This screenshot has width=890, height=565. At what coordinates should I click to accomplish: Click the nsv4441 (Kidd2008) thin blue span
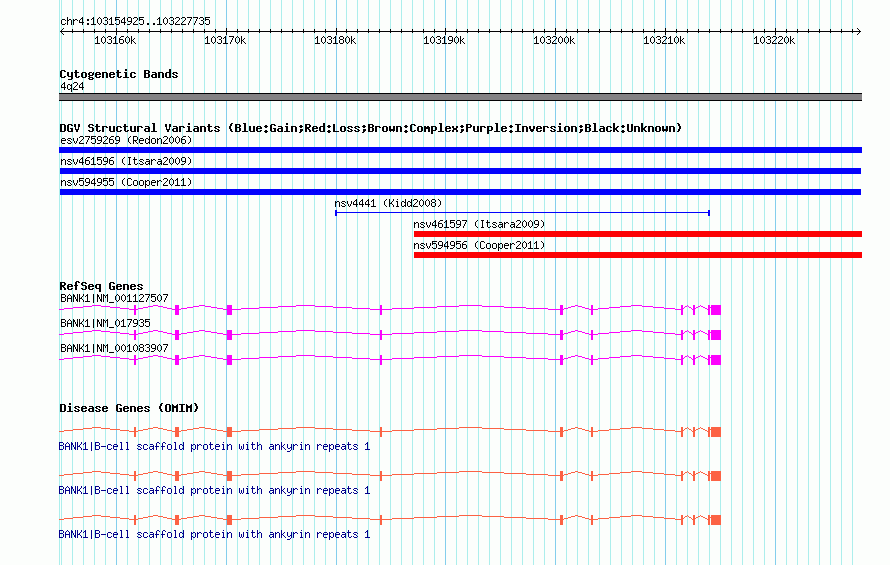point(522,213)
